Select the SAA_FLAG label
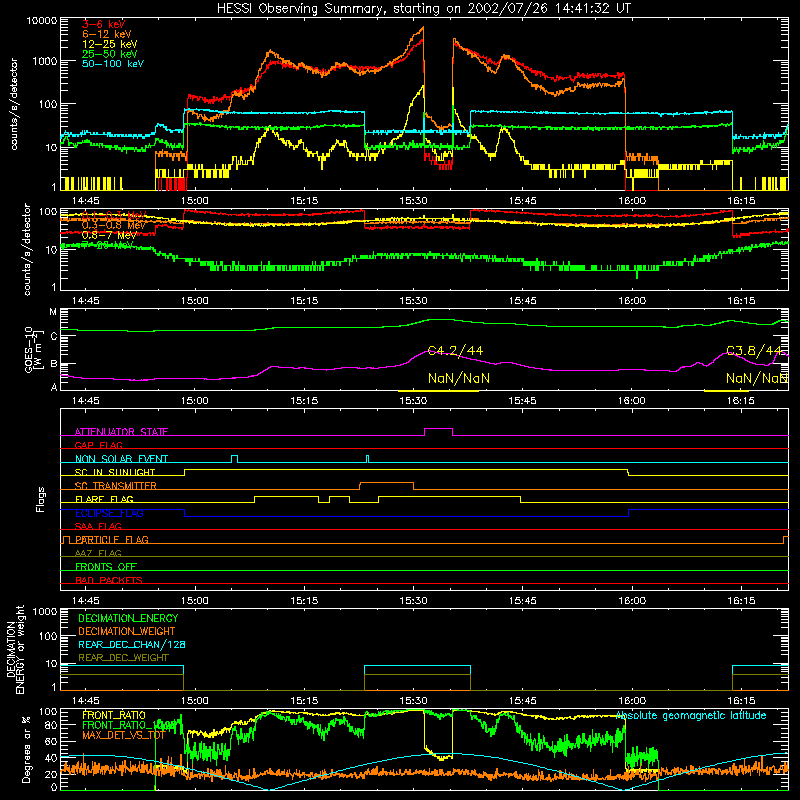This screenshot has width=800, height=800. click(x=98, y=526)
